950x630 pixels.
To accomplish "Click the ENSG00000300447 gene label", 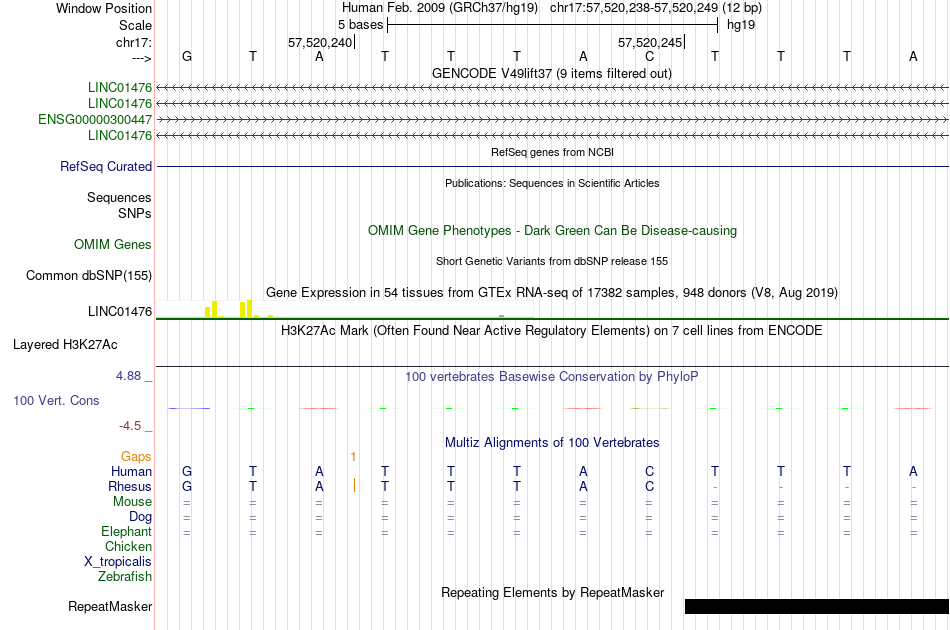I will click(x=95, y=119).
